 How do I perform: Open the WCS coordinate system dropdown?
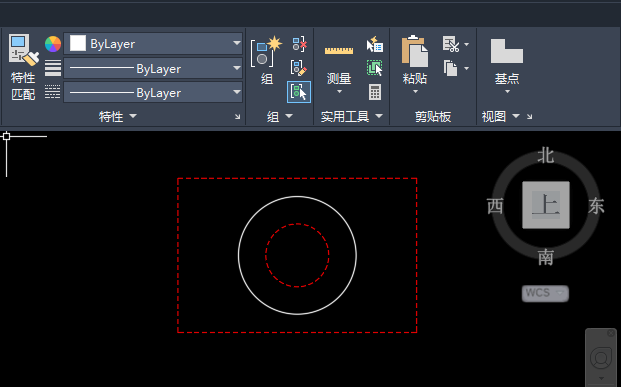[x=545, y=294]
